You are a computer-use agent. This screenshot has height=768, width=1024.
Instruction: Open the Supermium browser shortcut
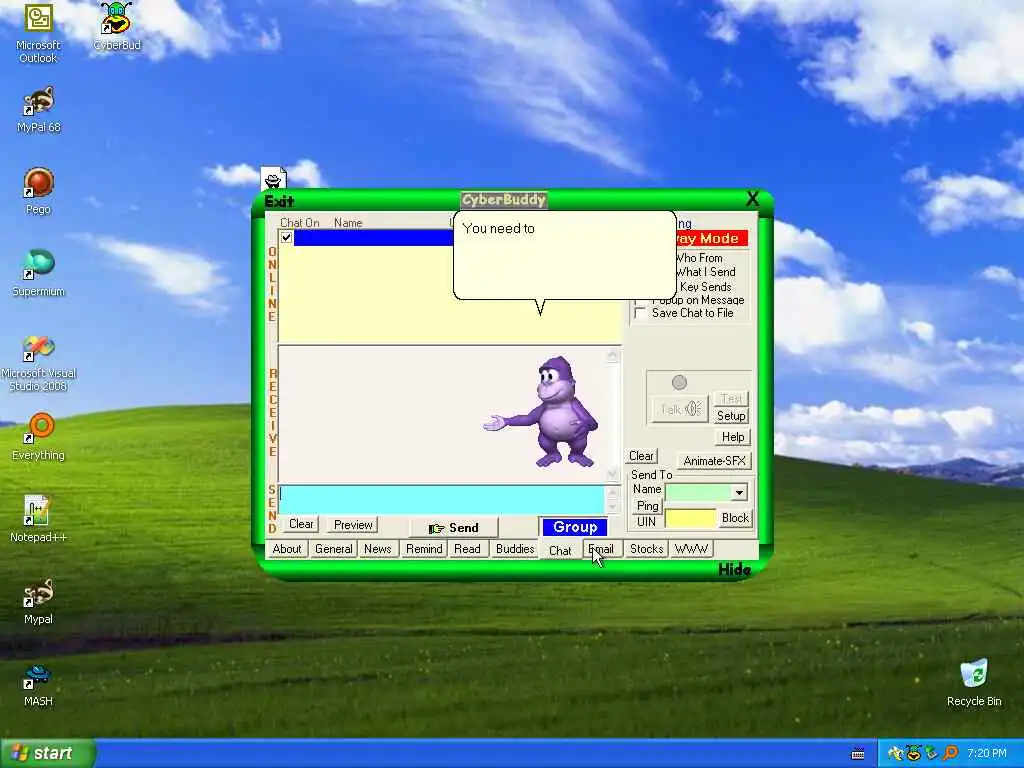pos(38,273)
